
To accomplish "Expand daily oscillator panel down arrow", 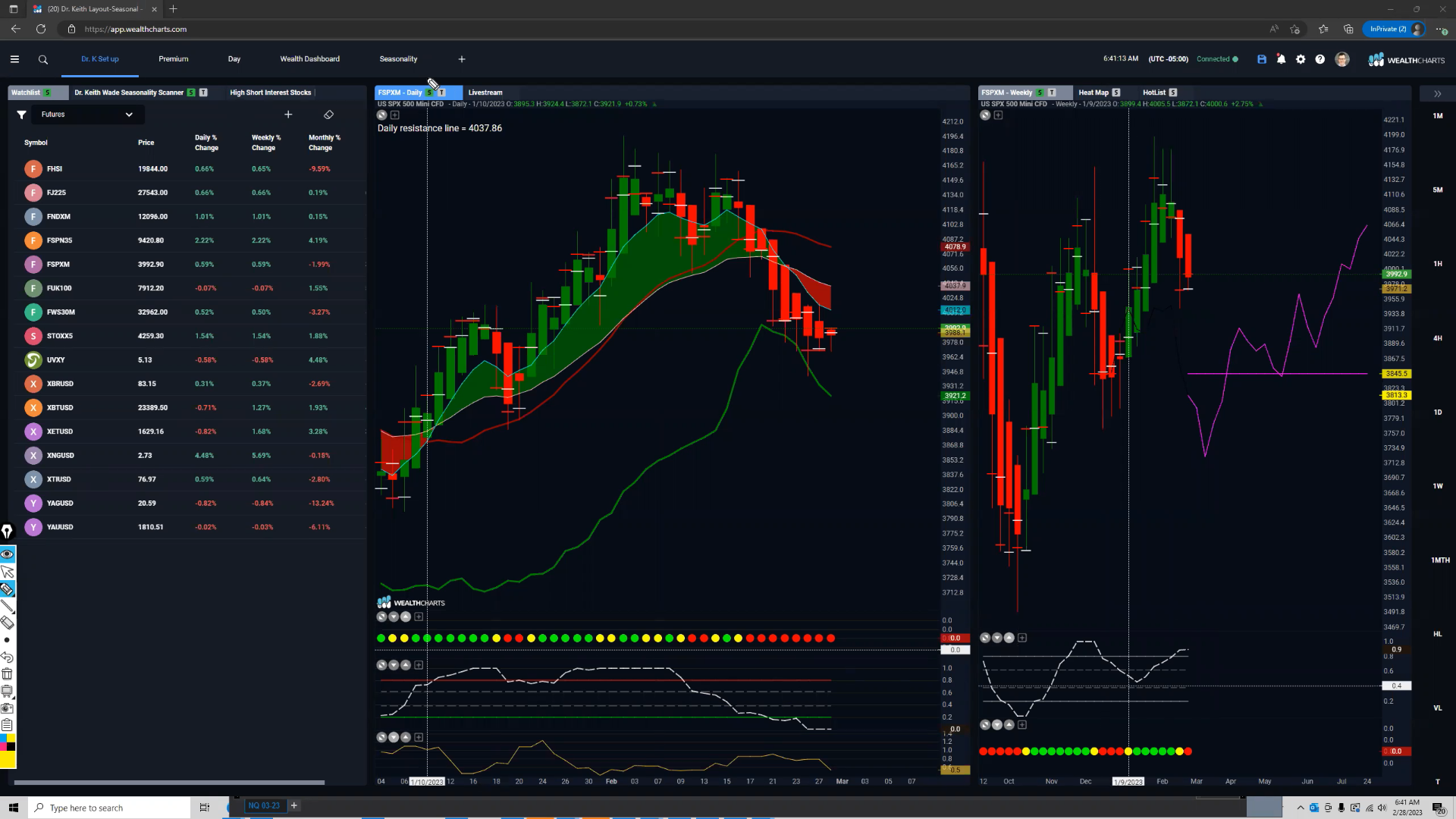I will pyautogui.click(x=394, y=666).
